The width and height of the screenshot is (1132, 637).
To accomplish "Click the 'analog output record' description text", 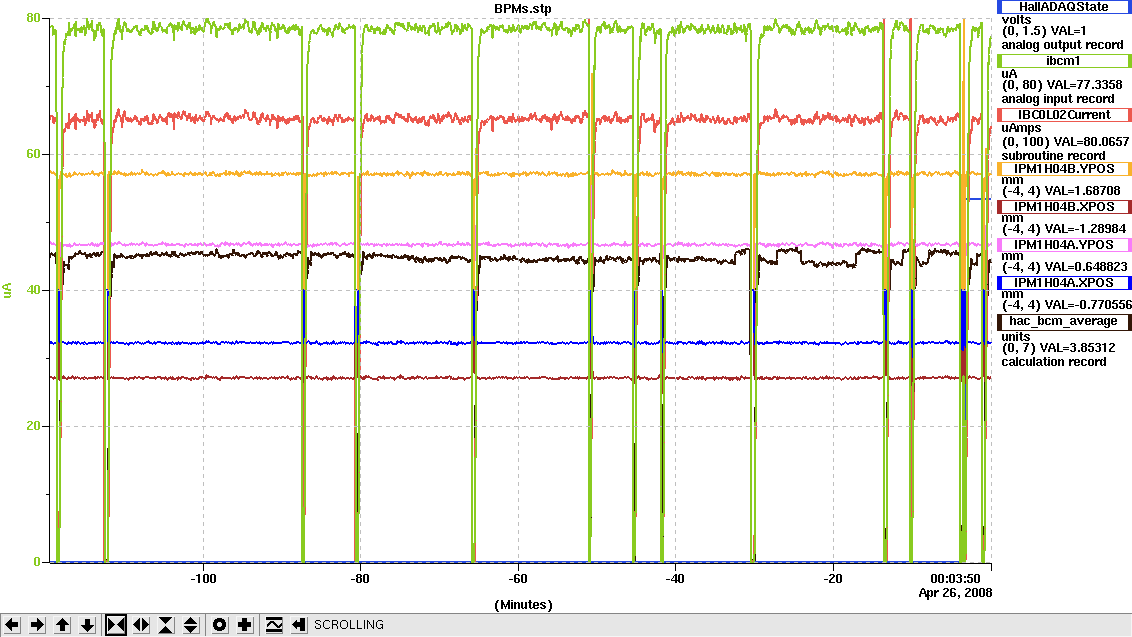I will [x=1062, y=45].
